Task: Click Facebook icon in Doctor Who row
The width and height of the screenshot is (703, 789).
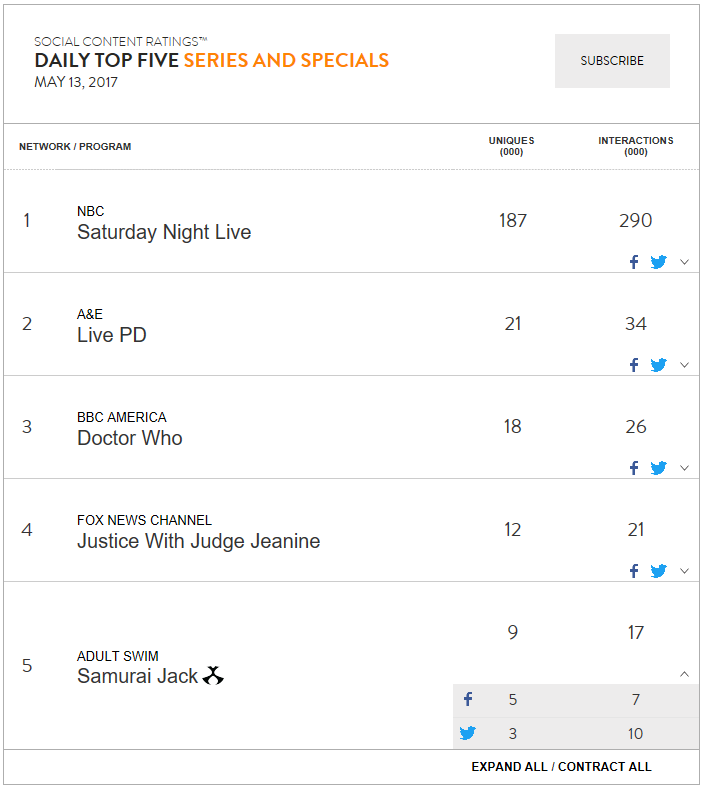Action: click(x=634, y=468)
